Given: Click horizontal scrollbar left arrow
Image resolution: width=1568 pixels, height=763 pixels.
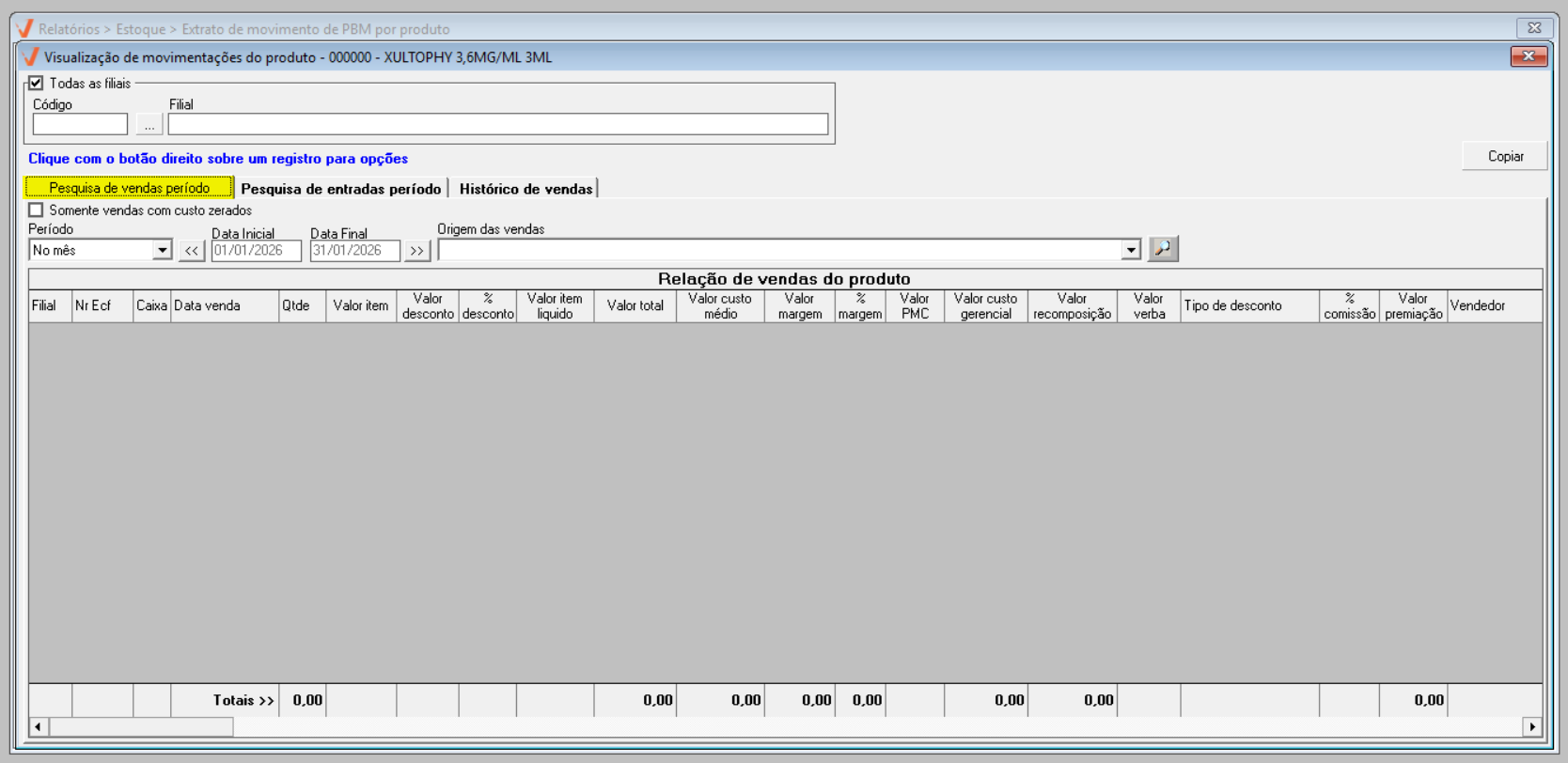Looking at the screenshot, I should click(39, 726).
